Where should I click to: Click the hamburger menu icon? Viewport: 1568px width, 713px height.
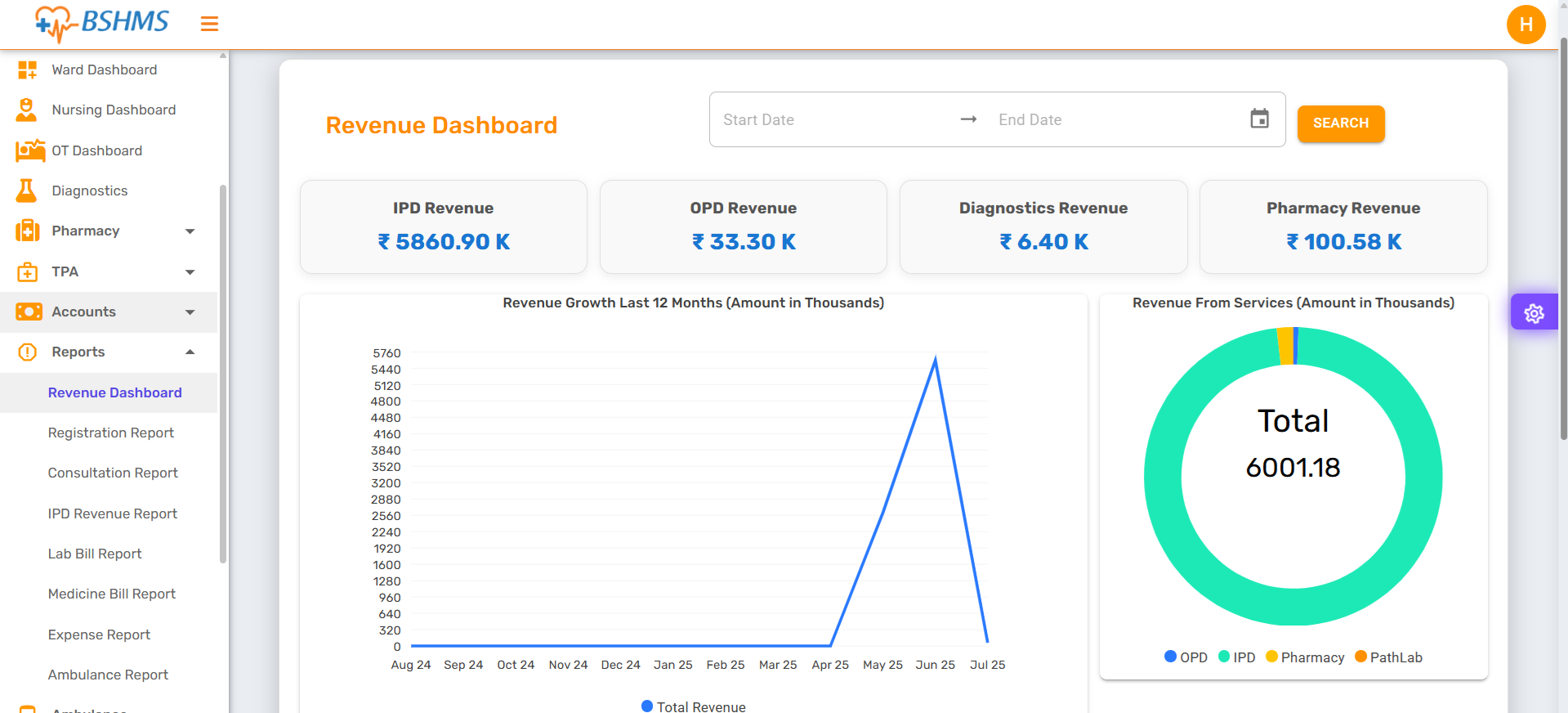click(209, 24)
